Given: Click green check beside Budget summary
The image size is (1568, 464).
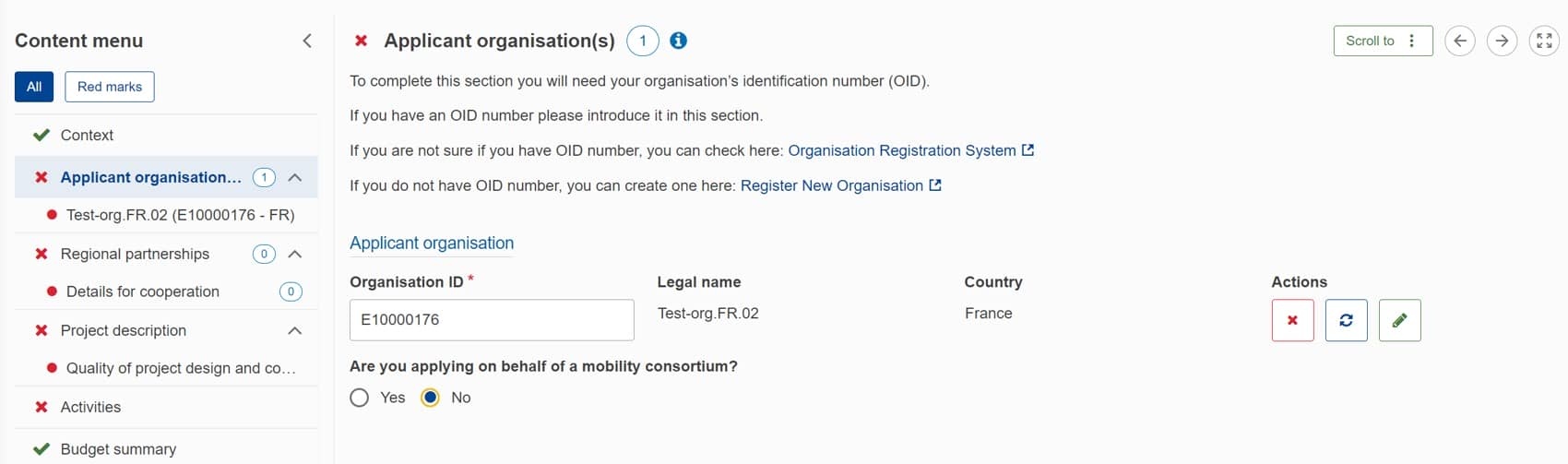Looking at the screenshot, I should (x=41, y=449).
